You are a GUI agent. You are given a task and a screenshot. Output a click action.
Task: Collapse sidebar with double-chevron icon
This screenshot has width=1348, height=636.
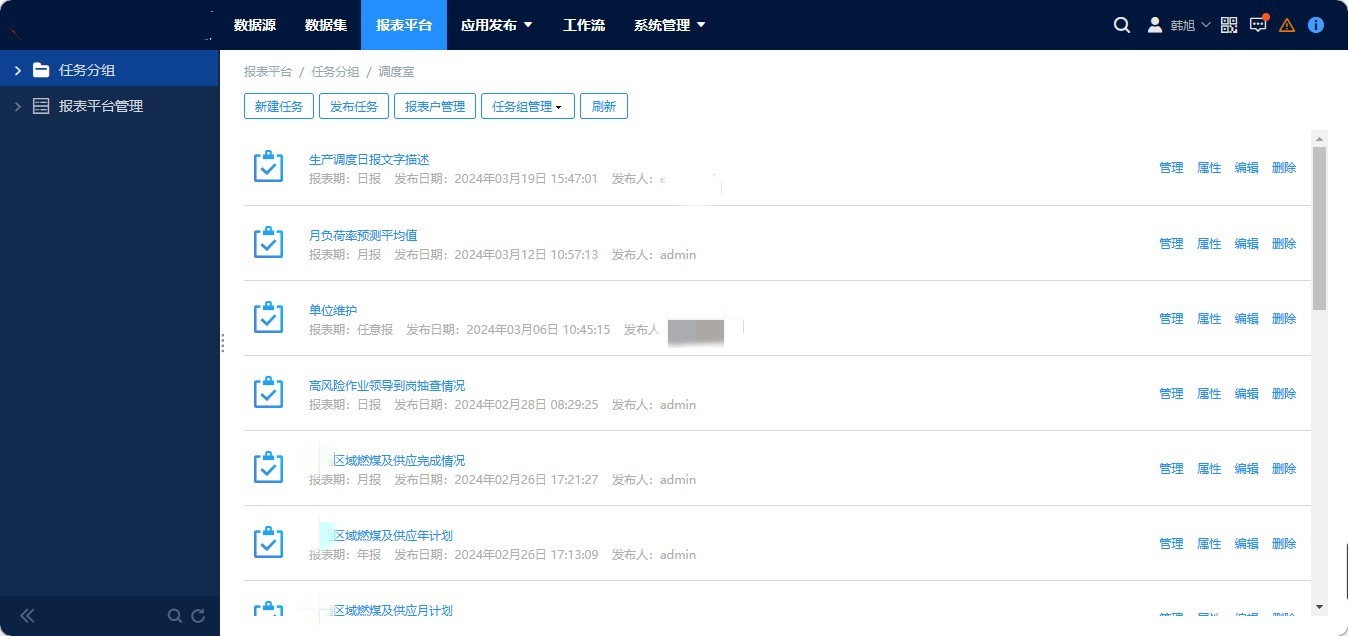click(x=27, y=616)
